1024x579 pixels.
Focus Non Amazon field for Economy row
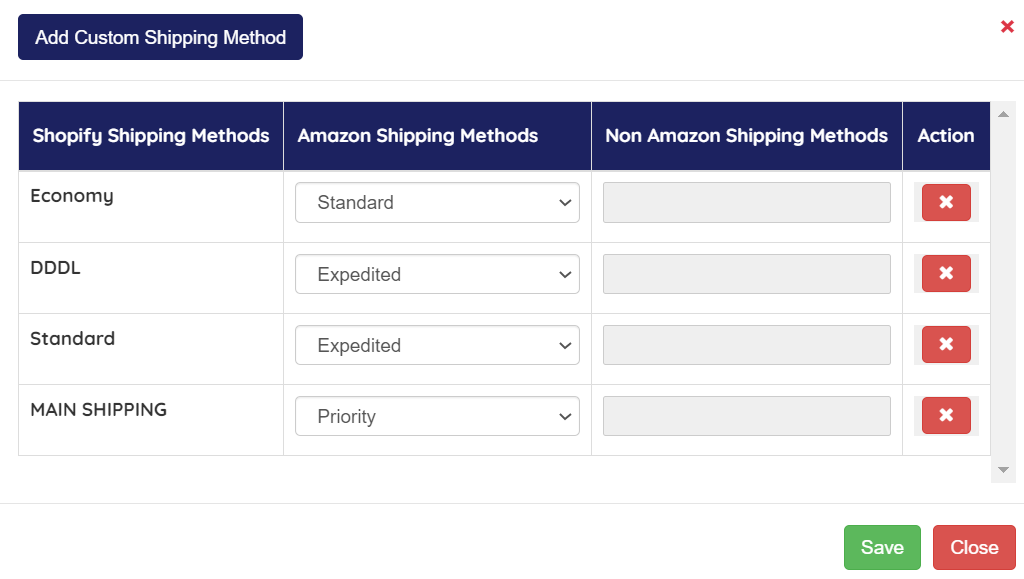pos(746,203)
